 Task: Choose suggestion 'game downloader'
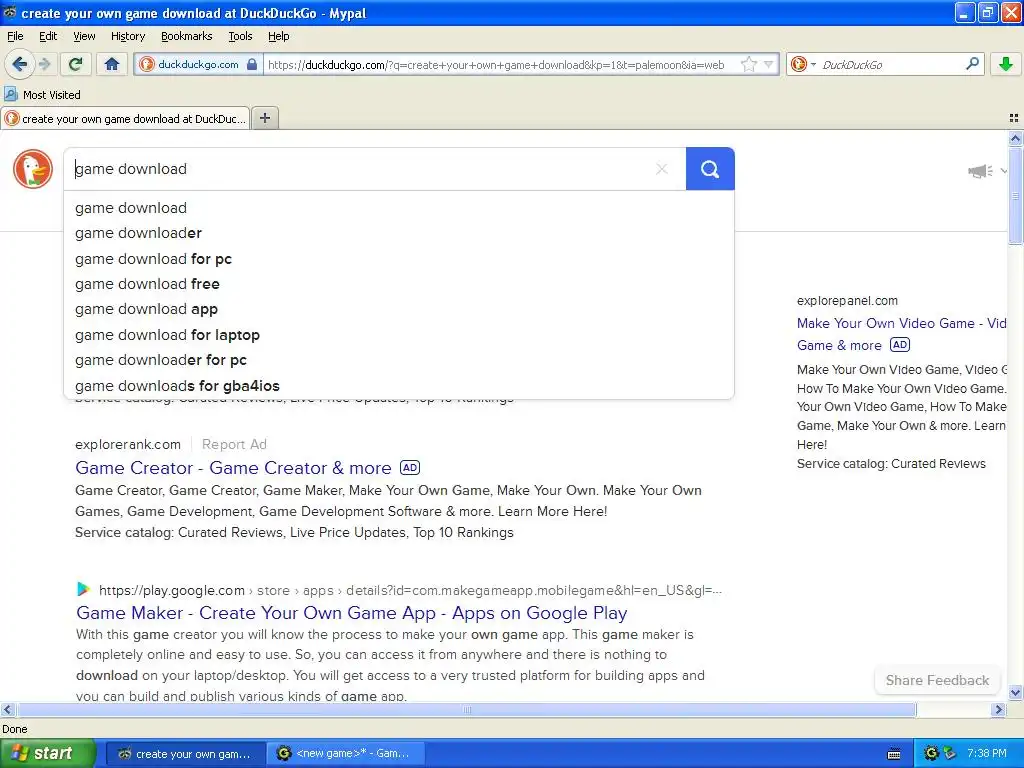coord(399,233)
